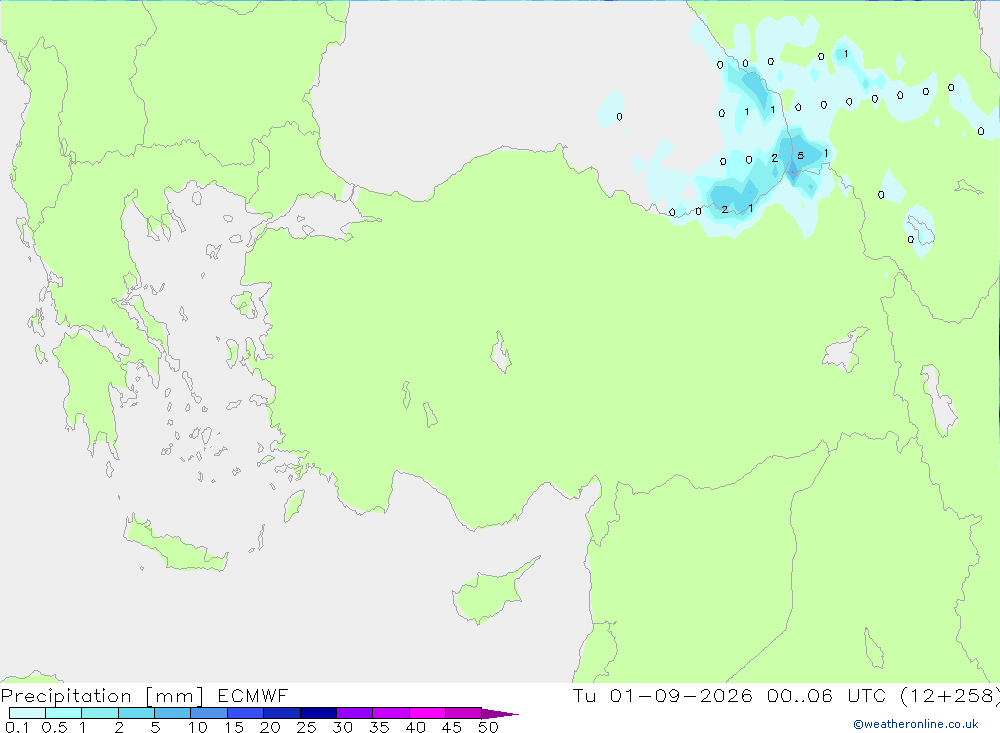Click the 10 mm blue legend swatch
1000x733 pixels.
click(209, 713)
